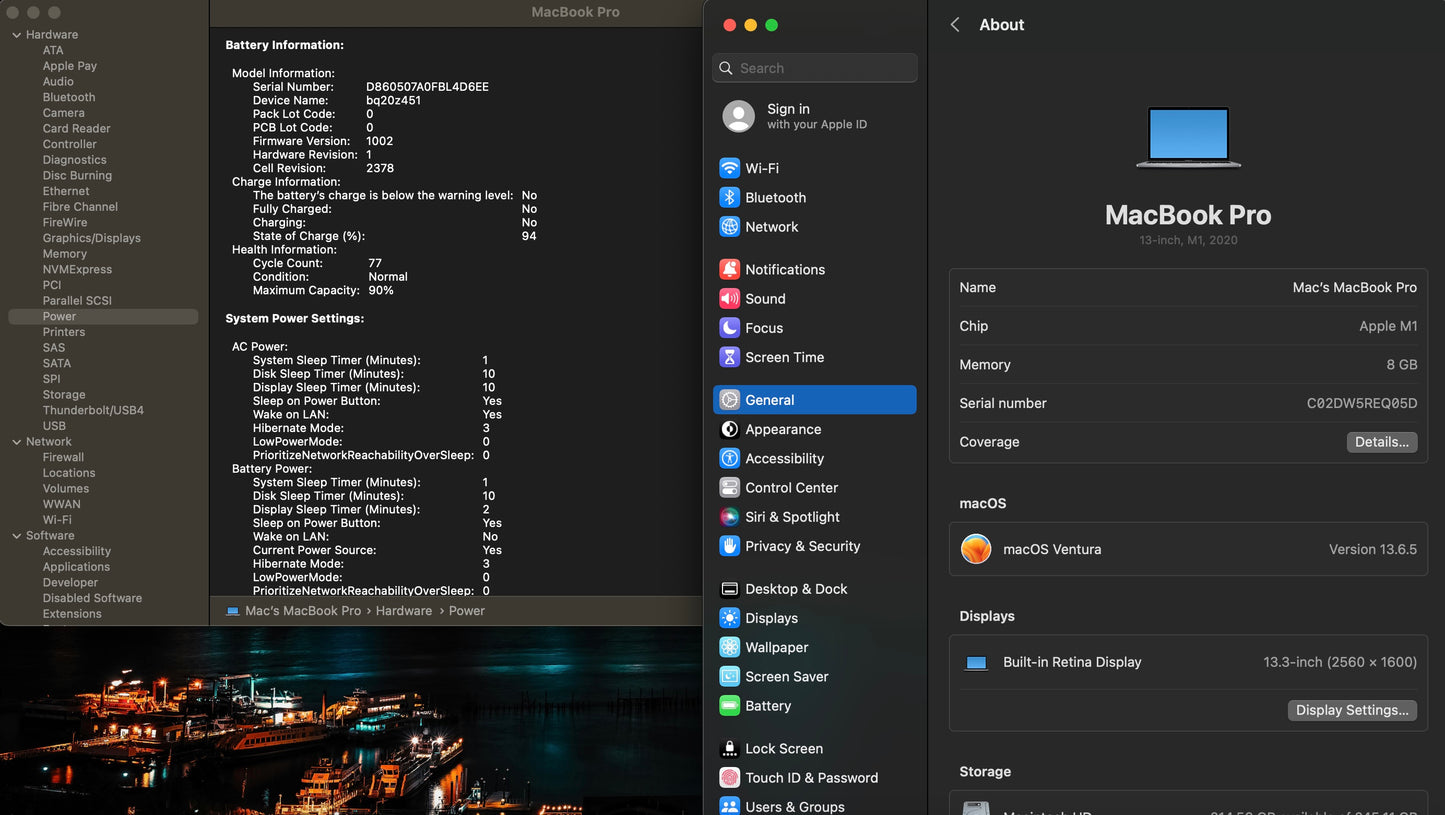Click the Siri & Spotlight icon

click(730, 517)
